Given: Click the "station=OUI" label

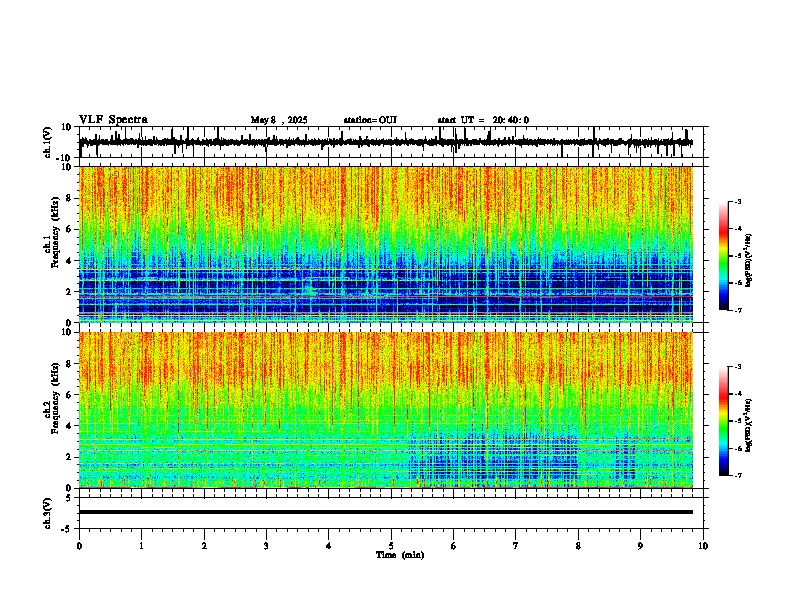Looking at the screenshot, I should [x=370, y=120].
